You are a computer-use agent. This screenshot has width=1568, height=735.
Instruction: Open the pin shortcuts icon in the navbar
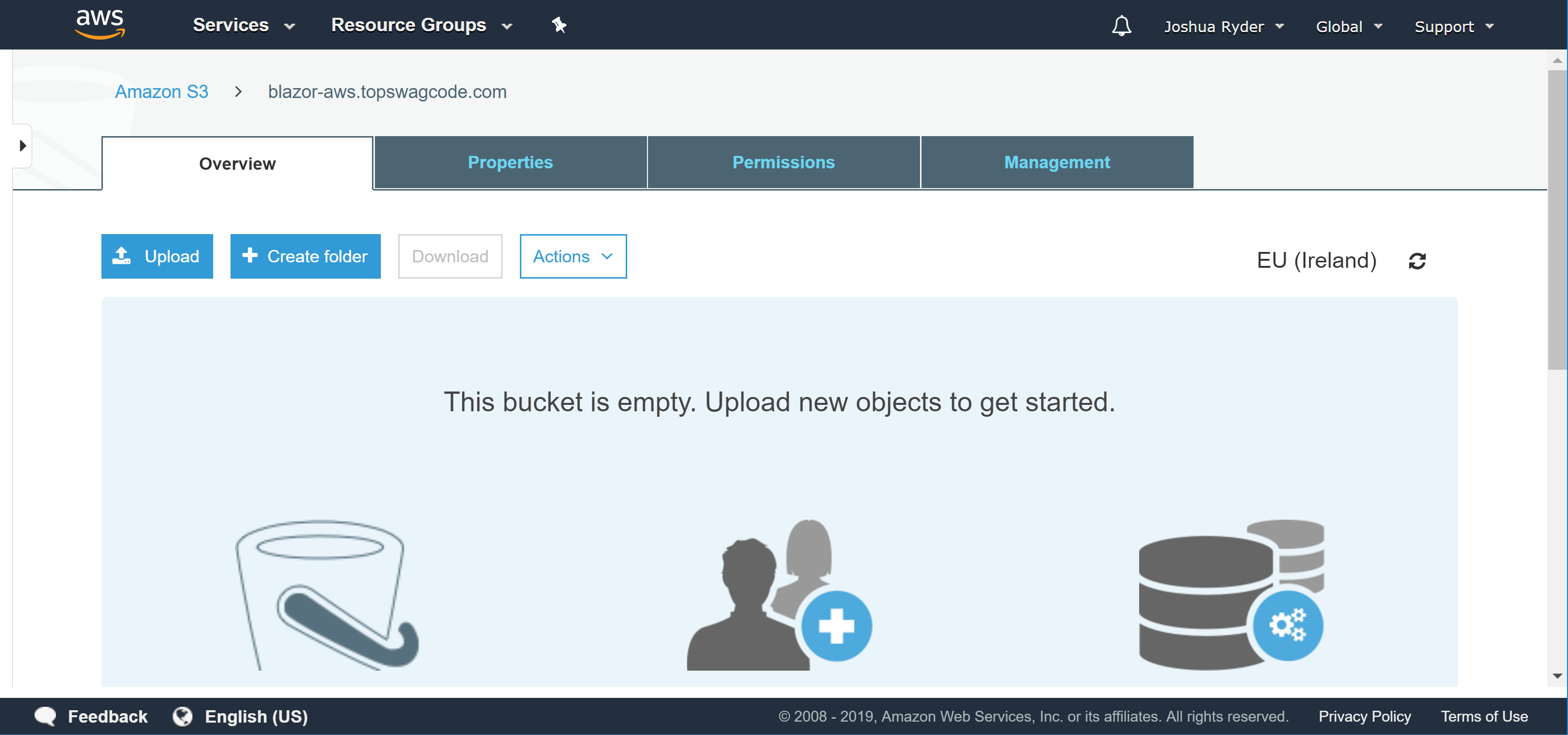[x=559, y=25]
